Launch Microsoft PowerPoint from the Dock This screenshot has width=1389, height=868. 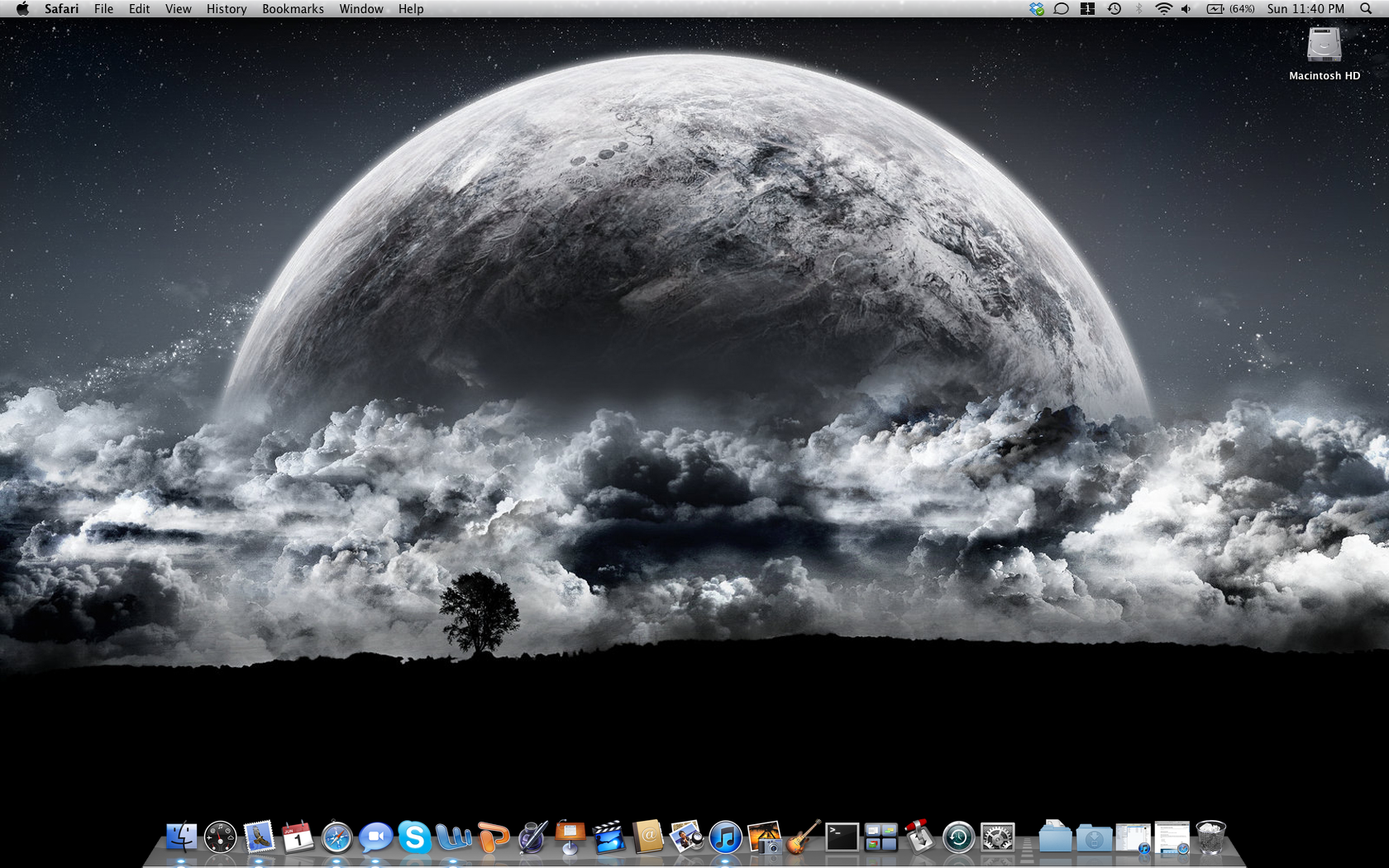point(493,837)
